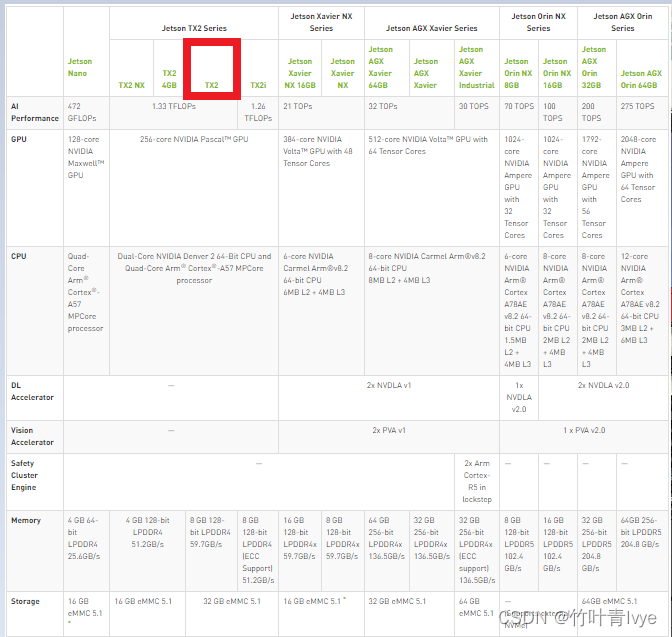Open Jetson Xavier NX 16GB link
The image size is (672, 637).
[300, 73]
